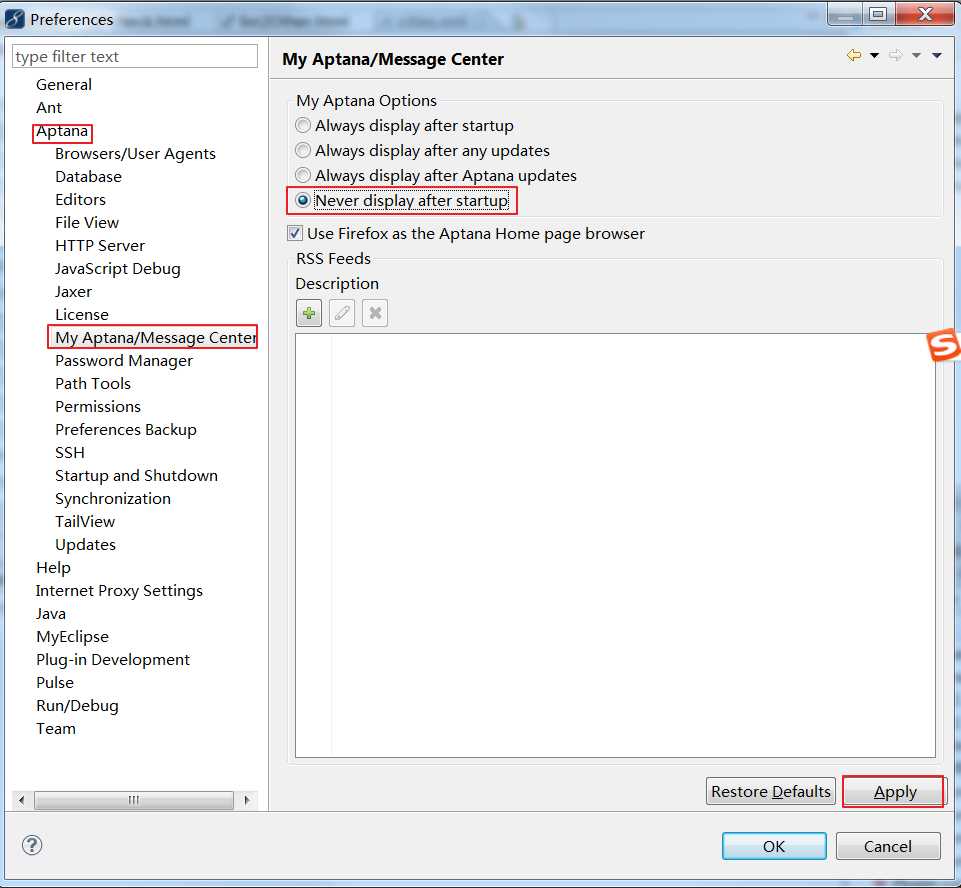
Task: Select General in the preferences tree
Action: pyautogui.click(x=64, y=85)
